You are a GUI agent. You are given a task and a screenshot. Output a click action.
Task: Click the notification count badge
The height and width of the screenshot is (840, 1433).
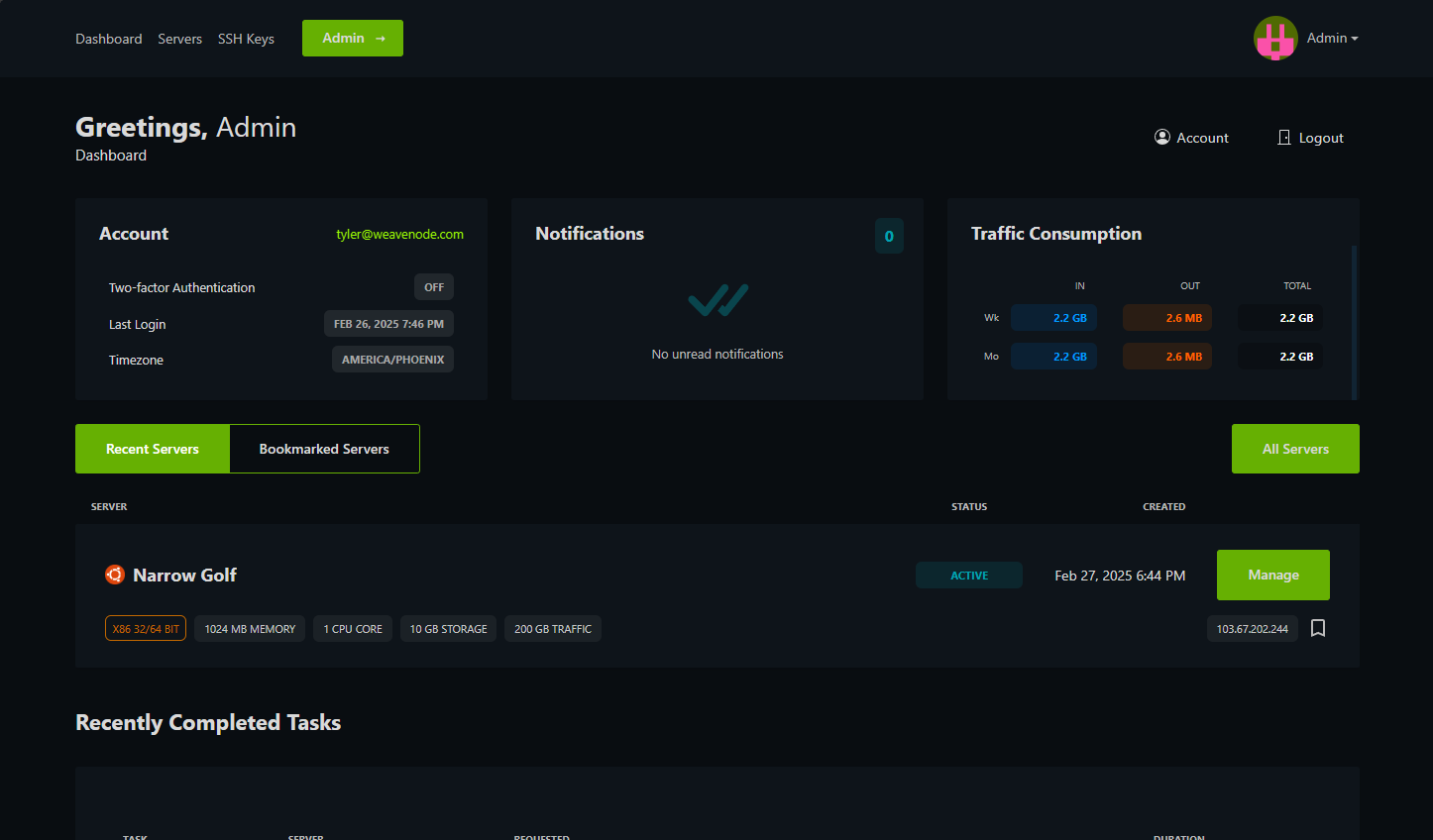coord(889,236)
